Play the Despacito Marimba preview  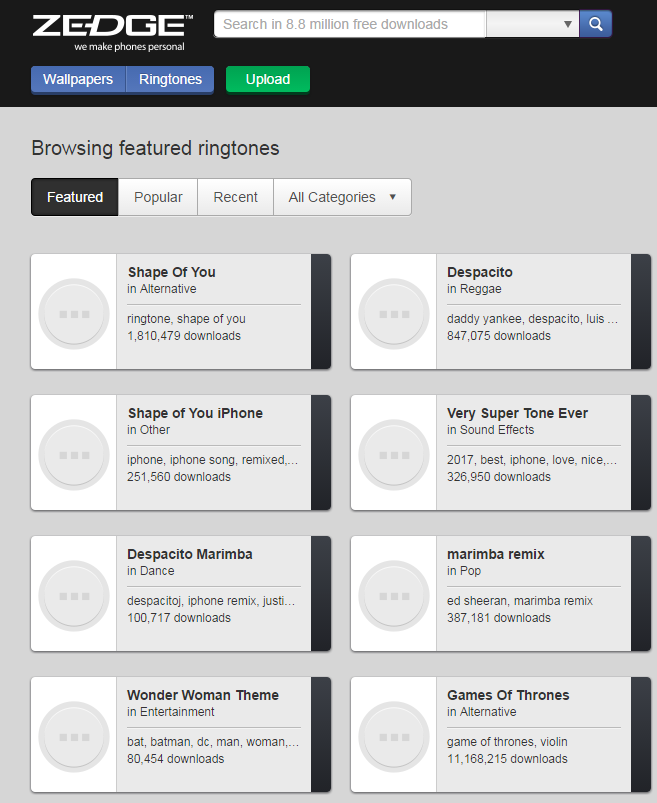pos(74,596)
